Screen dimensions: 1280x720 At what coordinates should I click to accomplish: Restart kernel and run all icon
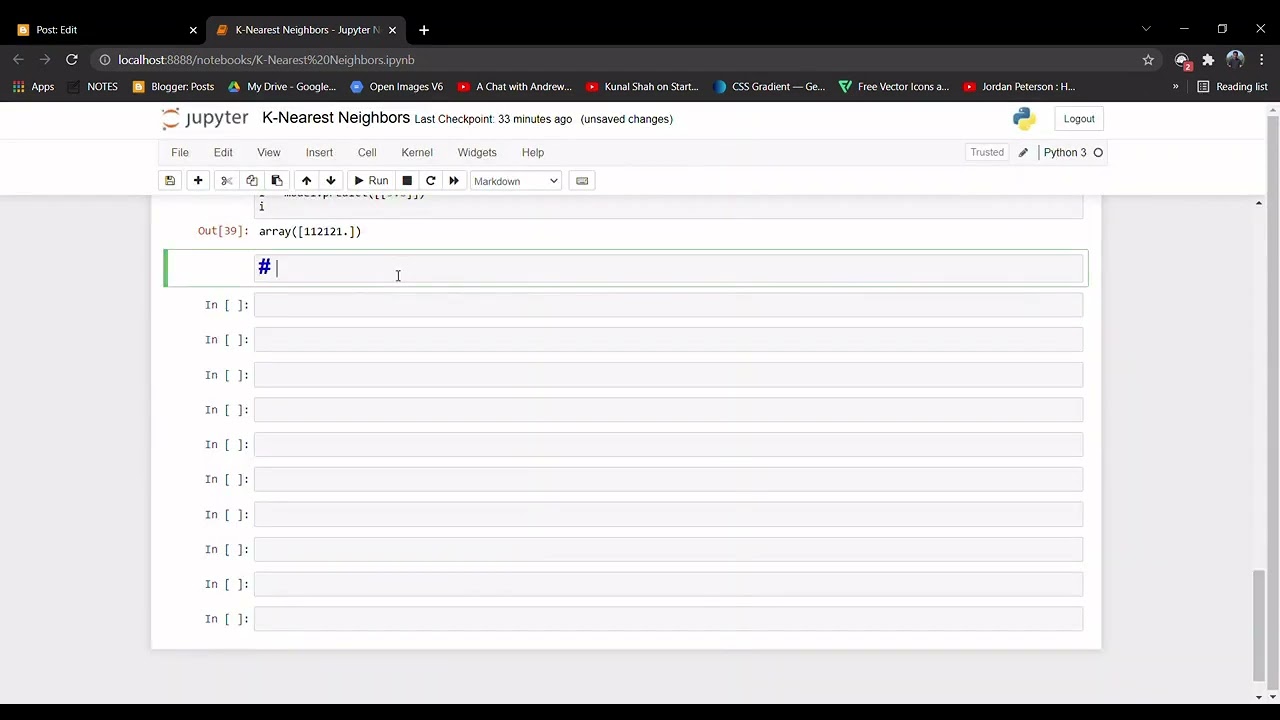click(x=454, y=181)
